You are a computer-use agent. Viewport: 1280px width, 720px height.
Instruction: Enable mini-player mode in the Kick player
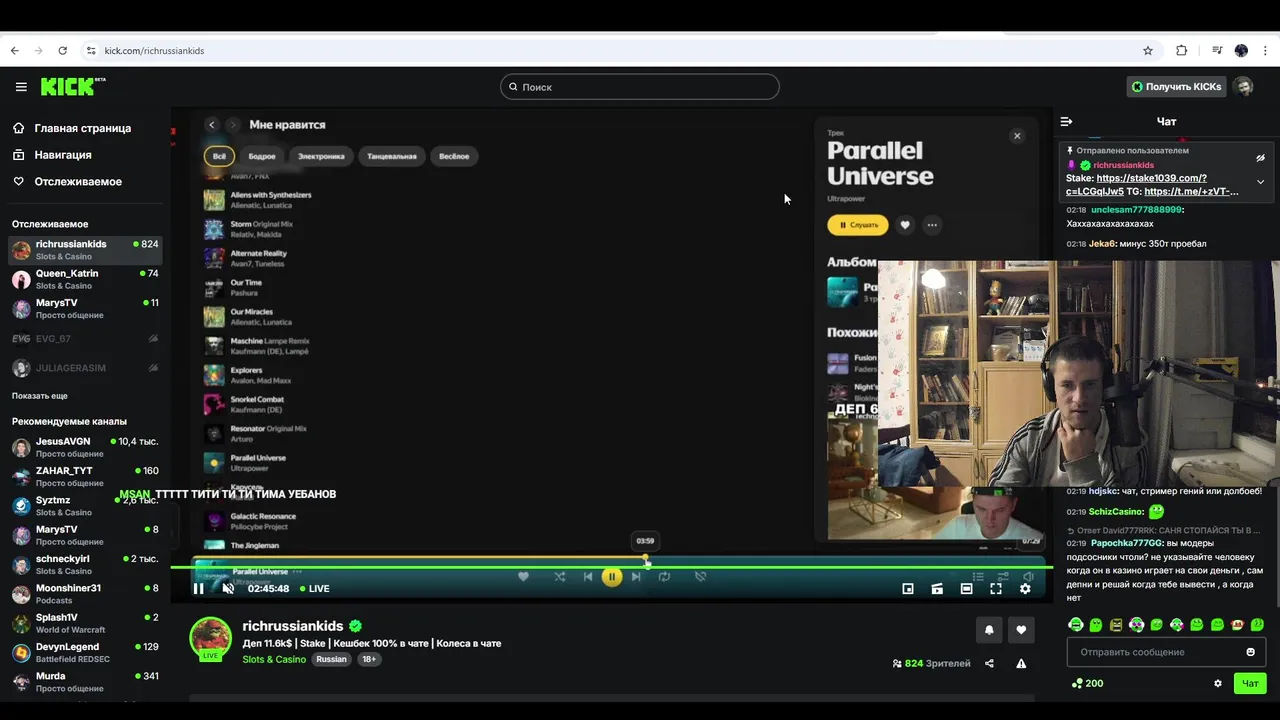(x=908, y=589)
